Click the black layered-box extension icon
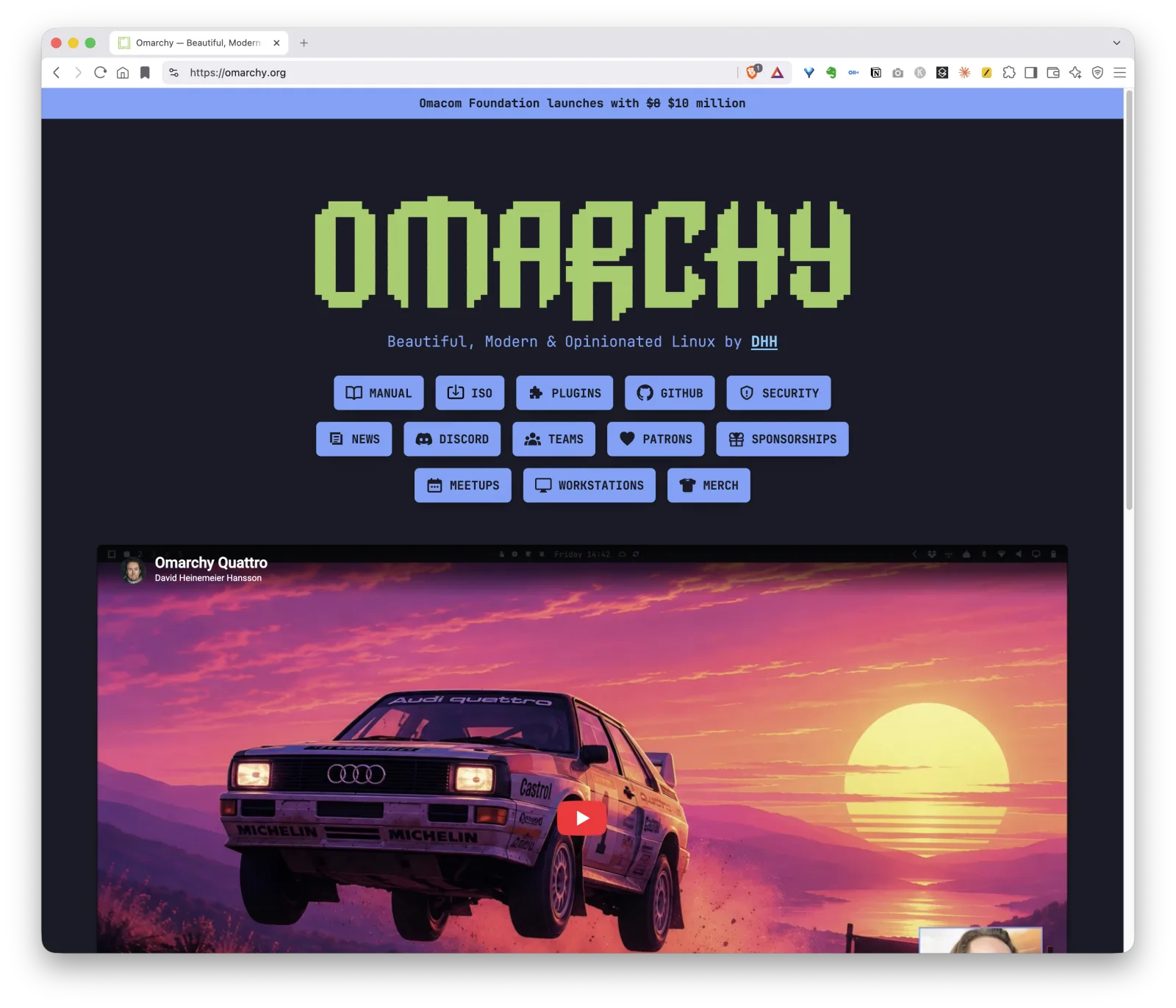Image resolution: width=1176 pixels, height=1008 pixels. (x=942, y=72)
